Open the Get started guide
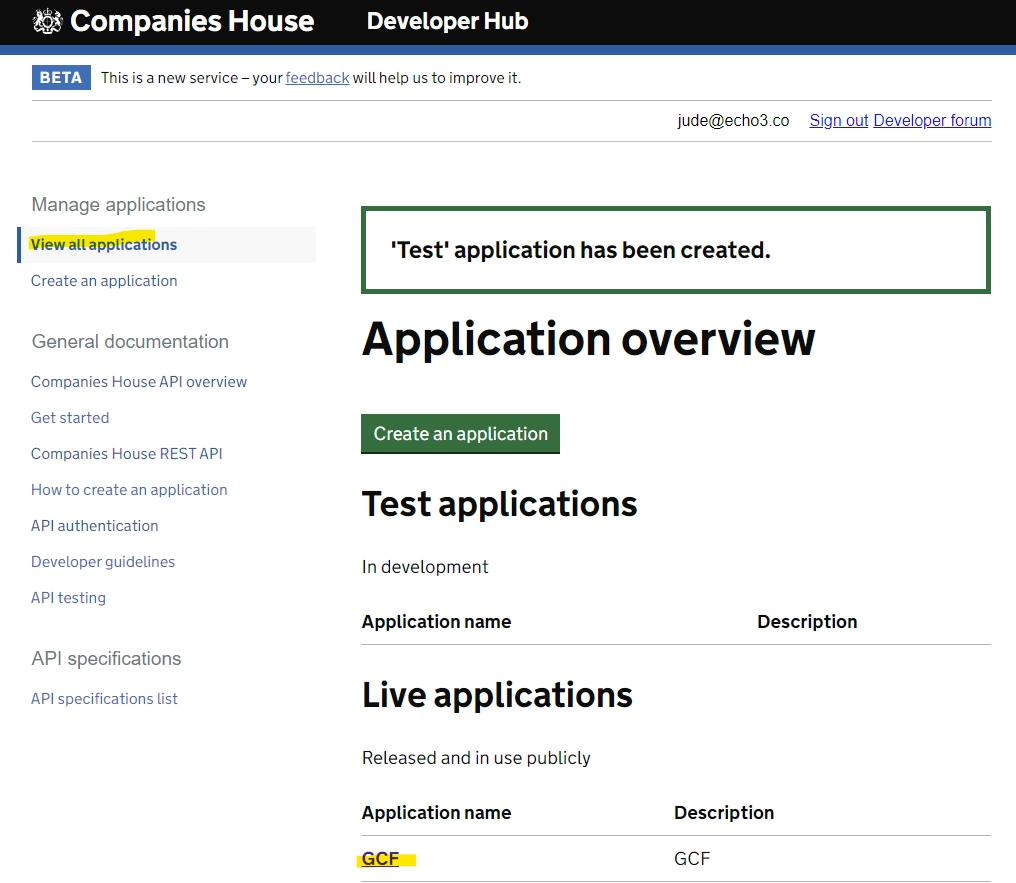 [x=70, y=417]
